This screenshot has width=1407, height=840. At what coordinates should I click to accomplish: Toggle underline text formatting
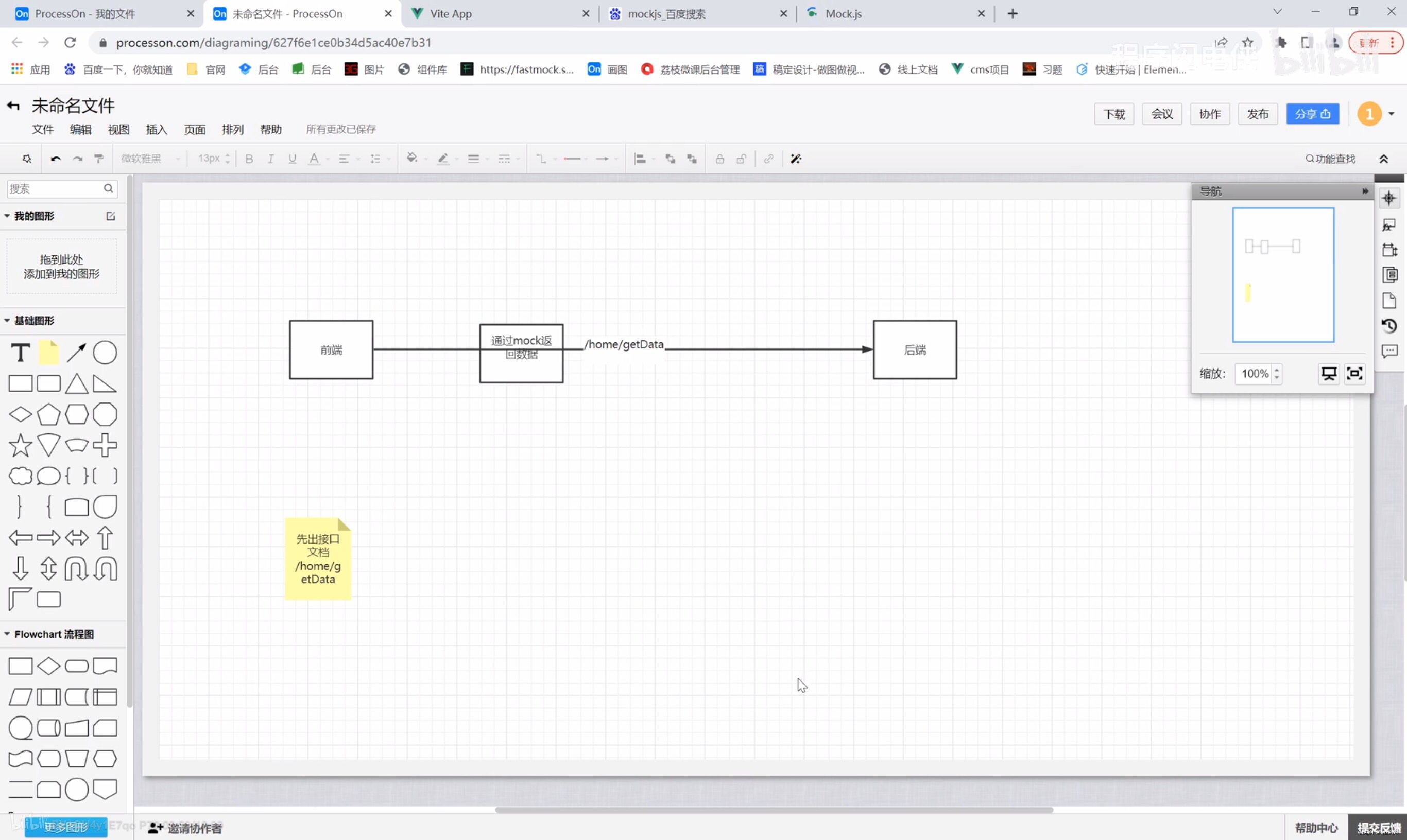click(292, 159)
